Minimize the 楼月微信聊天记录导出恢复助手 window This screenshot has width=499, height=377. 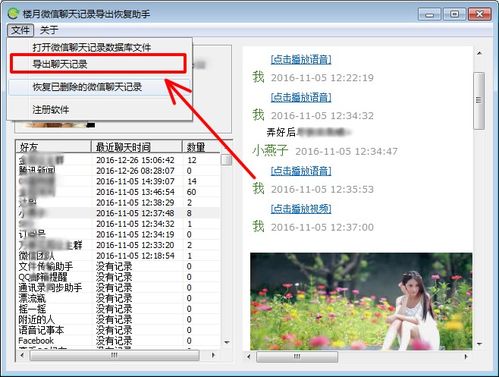(429, 14)
